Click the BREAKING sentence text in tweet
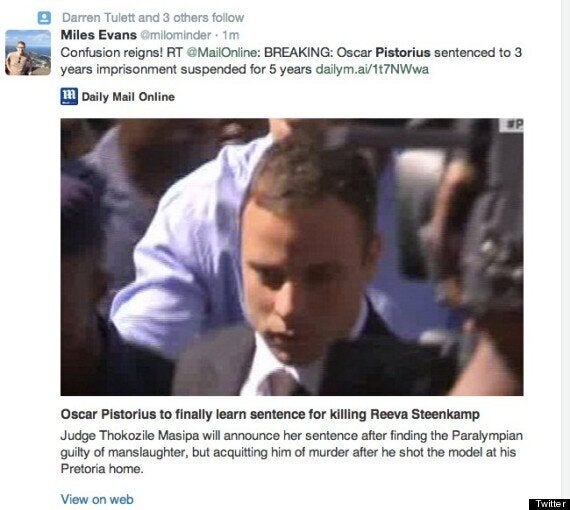 pos(291,61)
